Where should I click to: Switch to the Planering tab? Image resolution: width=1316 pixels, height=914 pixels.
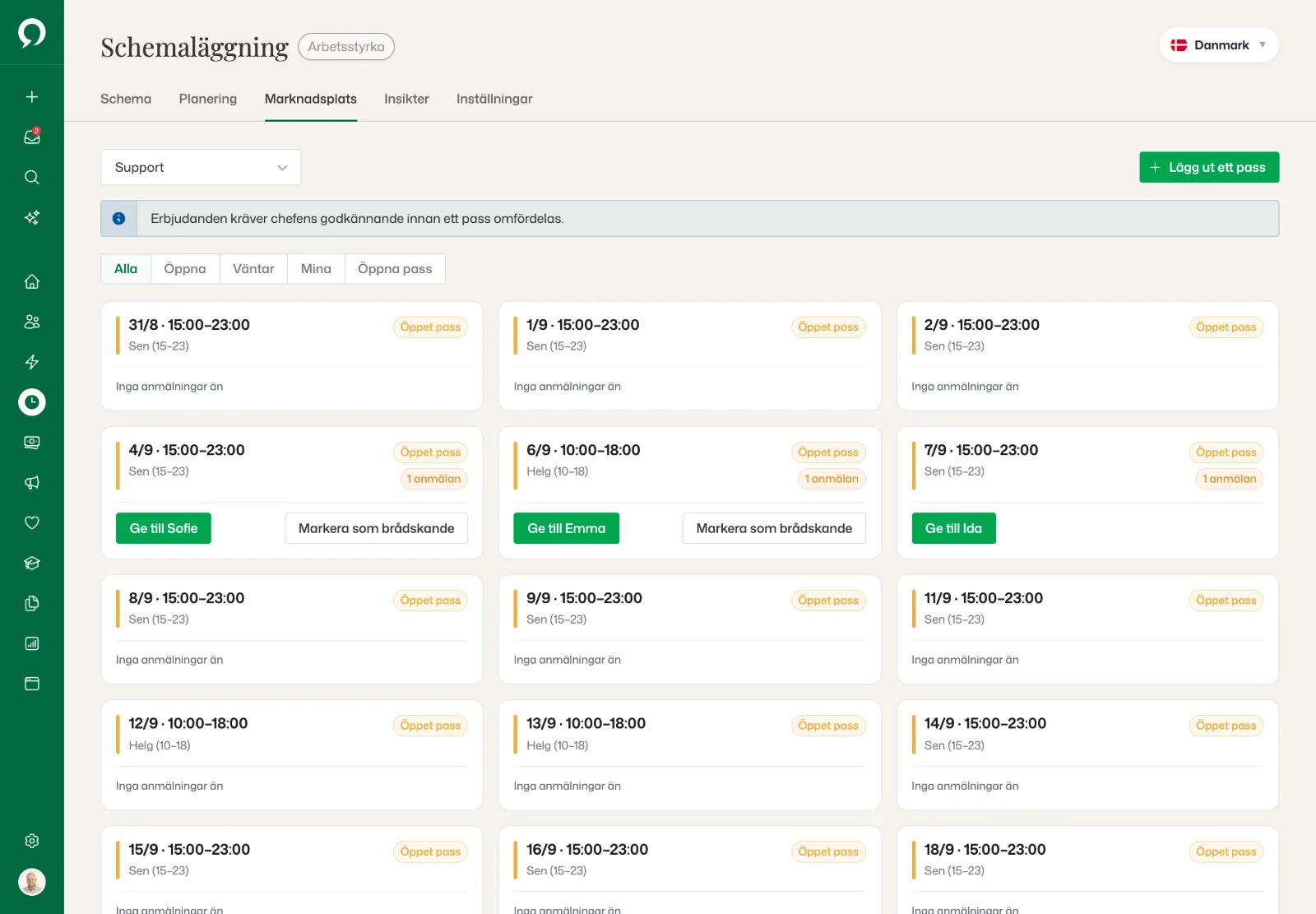(208, 99)
